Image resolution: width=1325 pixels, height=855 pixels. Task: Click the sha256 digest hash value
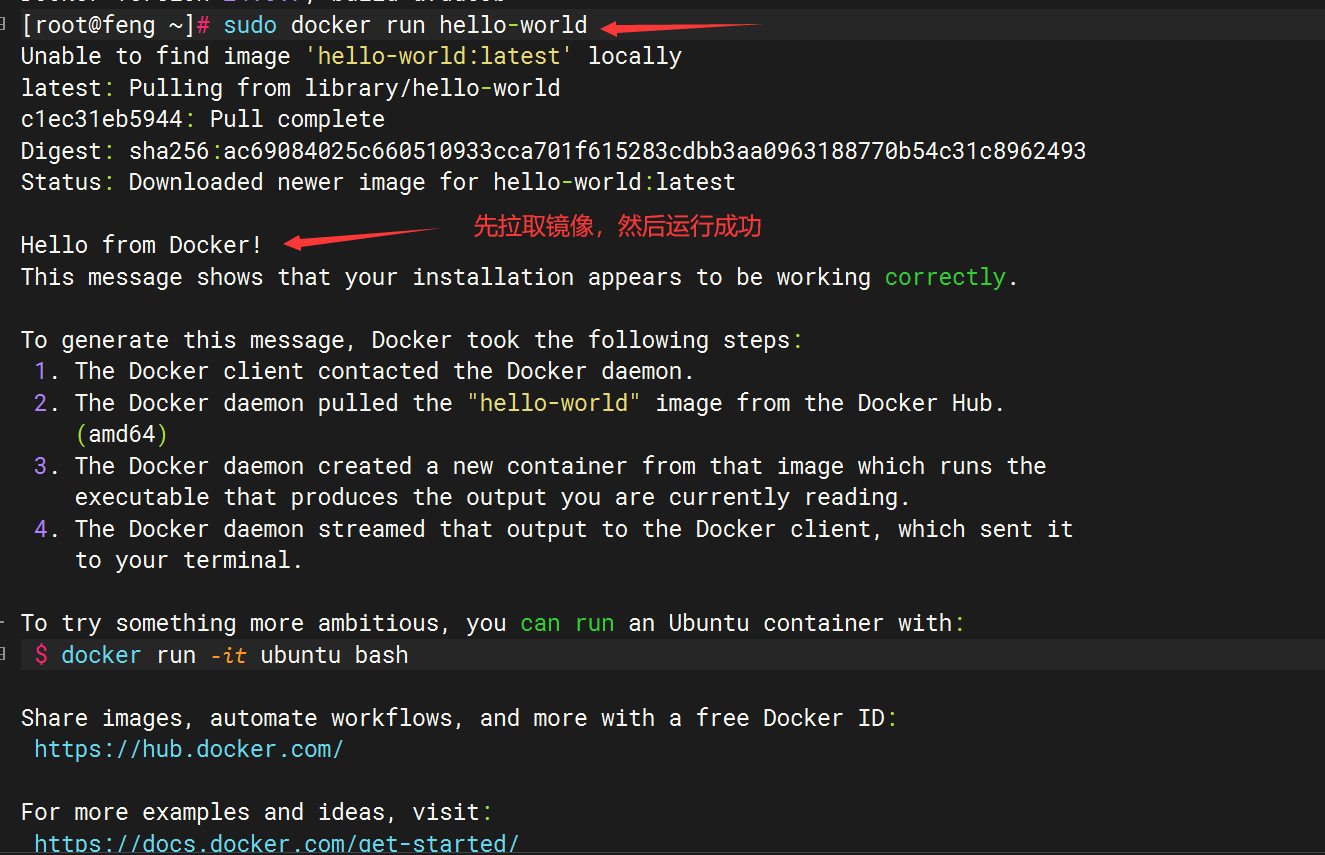pos(655,151)
